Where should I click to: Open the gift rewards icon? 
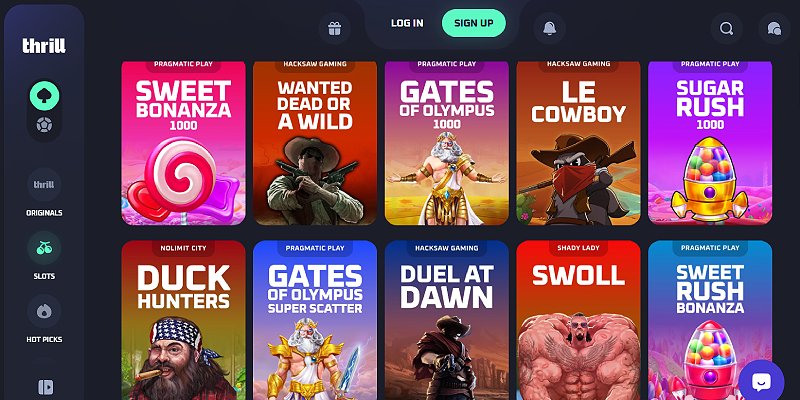pos(335,29)
